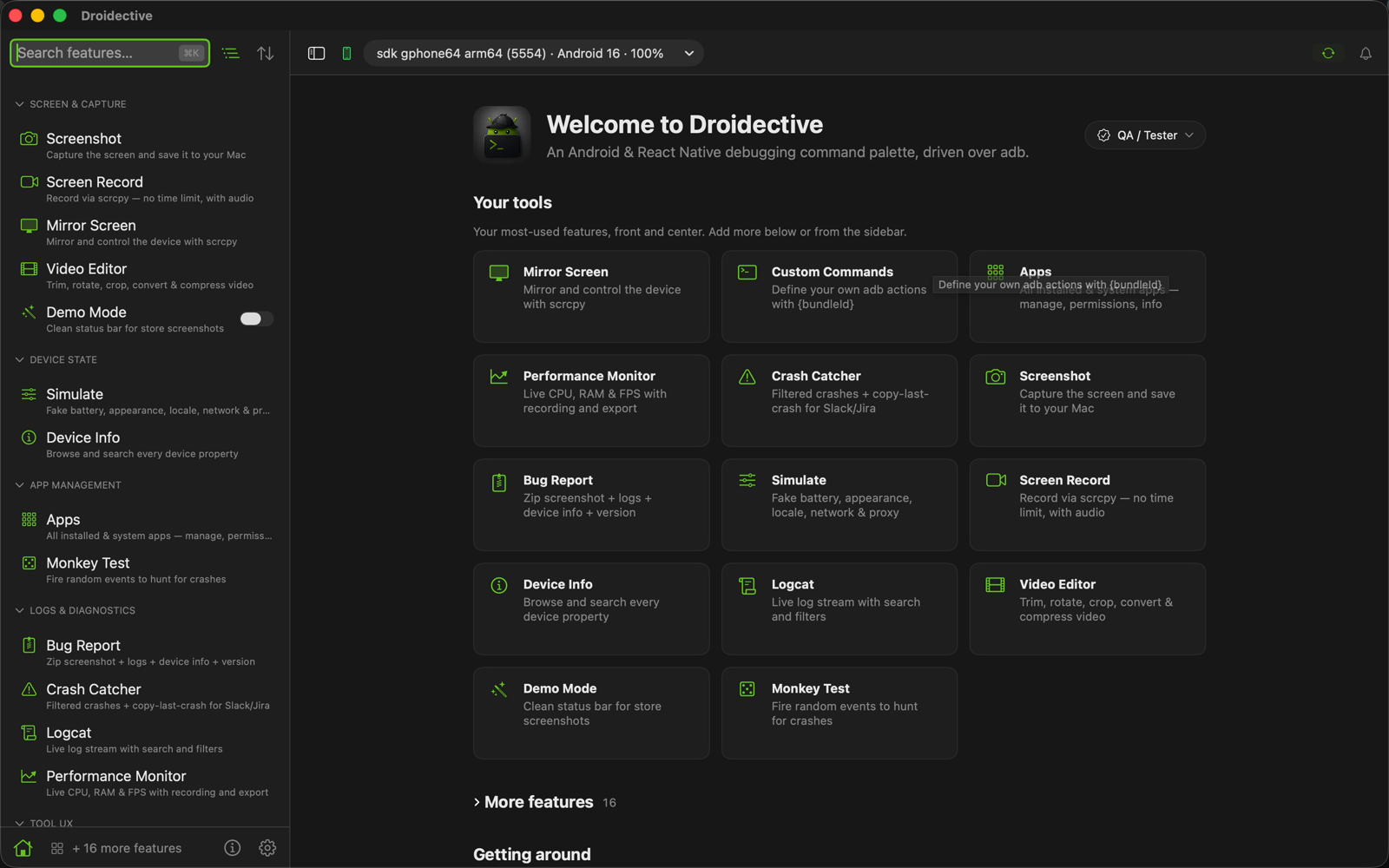Image resolution: width=1389 pixels, height=868 pixels.
Task: Click the 'Getting around' heading
Action: click(x=532, y=854)
